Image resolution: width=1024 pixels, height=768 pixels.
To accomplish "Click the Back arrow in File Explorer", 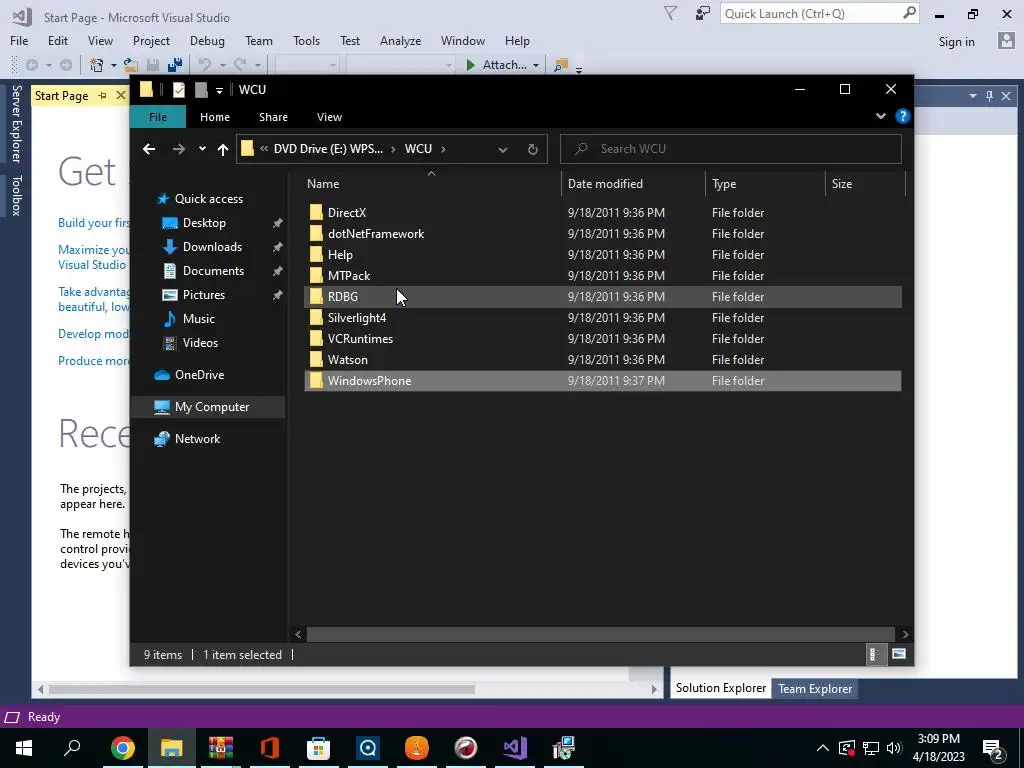I will [x=149, y=149].
